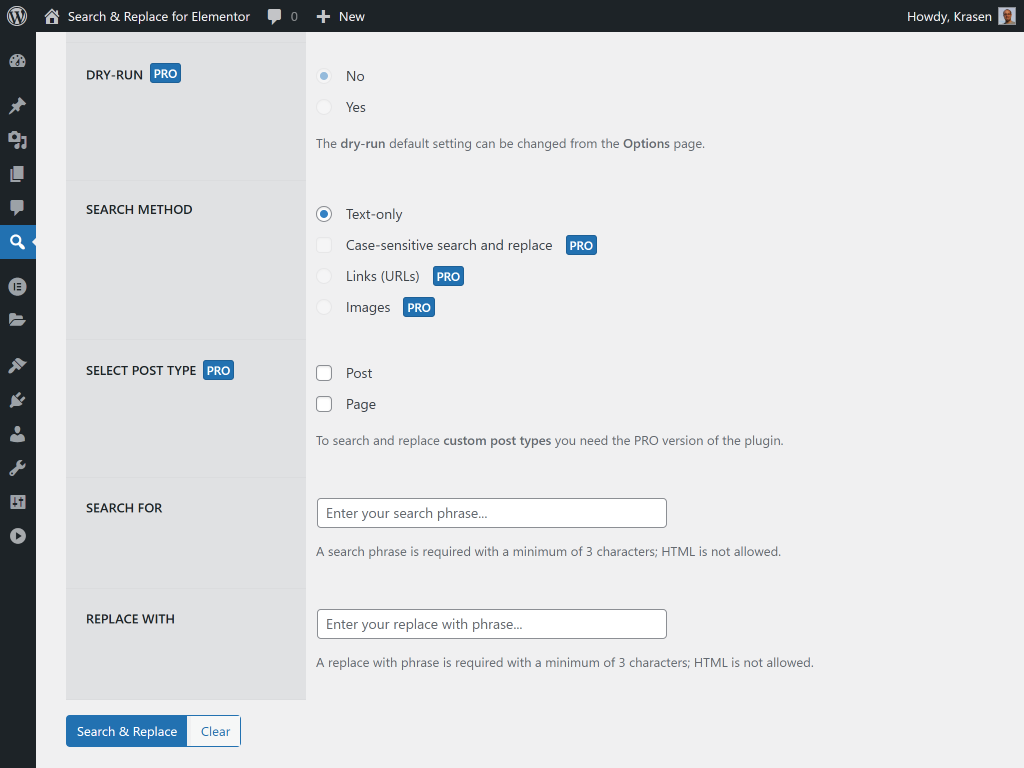
Task: Choose Links (URLs) search method
Action: pos(324,276)
